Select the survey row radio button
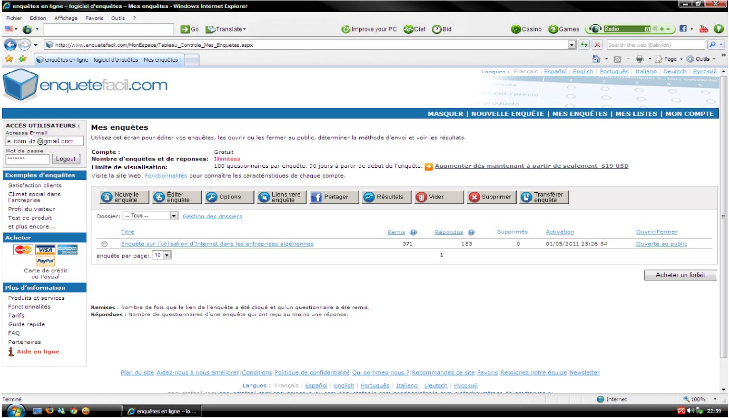Screen dimensions: 729x418 pos(104,244)
